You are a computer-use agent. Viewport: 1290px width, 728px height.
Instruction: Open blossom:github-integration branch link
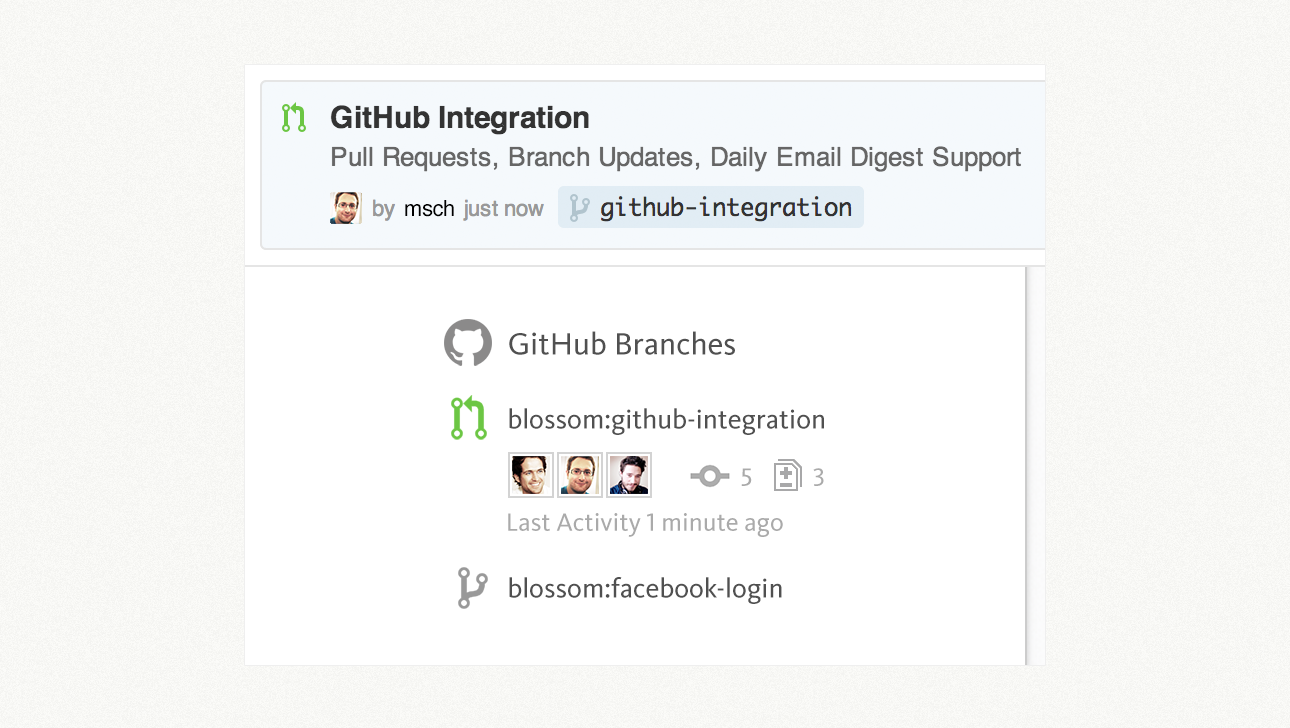pos(667,419)
